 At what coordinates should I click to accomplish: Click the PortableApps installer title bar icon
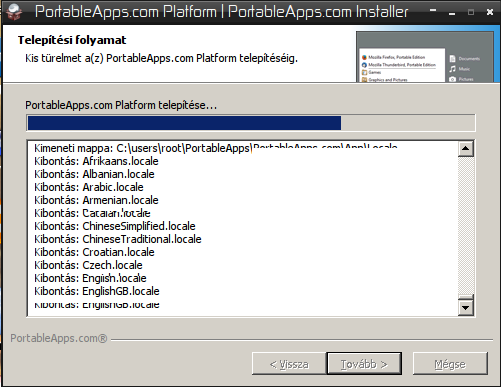pos(13,12)
